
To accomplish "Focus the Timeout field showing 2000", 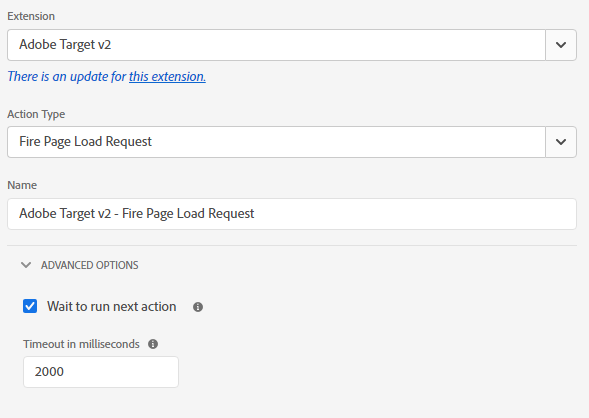I will click(x=101, y=372).
